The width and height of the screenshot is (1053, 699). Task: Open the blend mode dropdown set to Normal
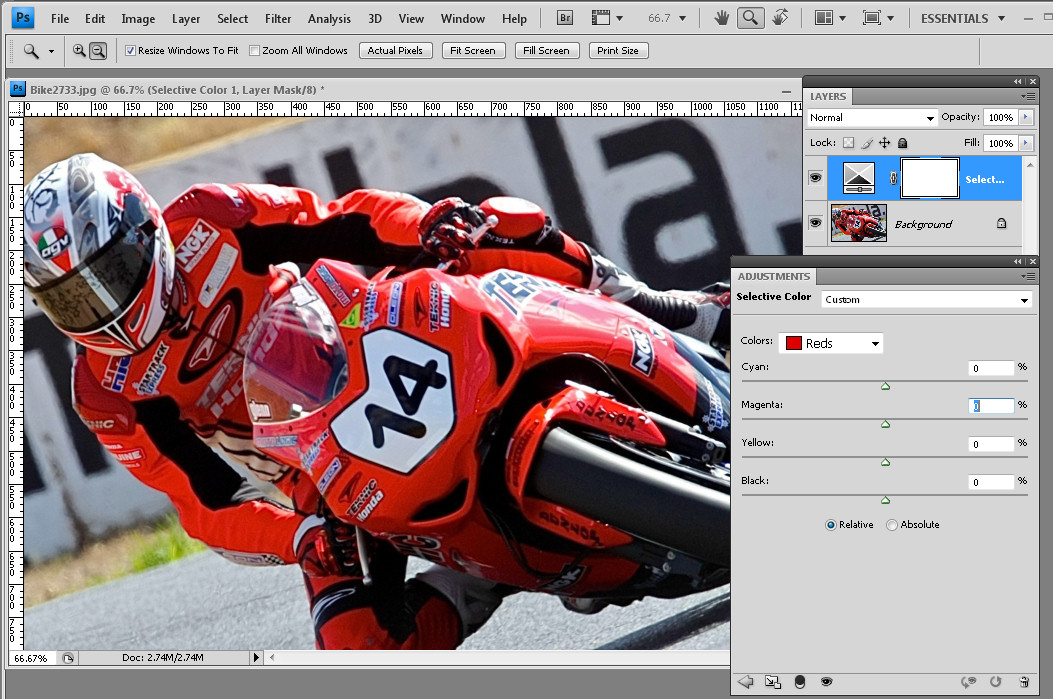pos(872,118)
